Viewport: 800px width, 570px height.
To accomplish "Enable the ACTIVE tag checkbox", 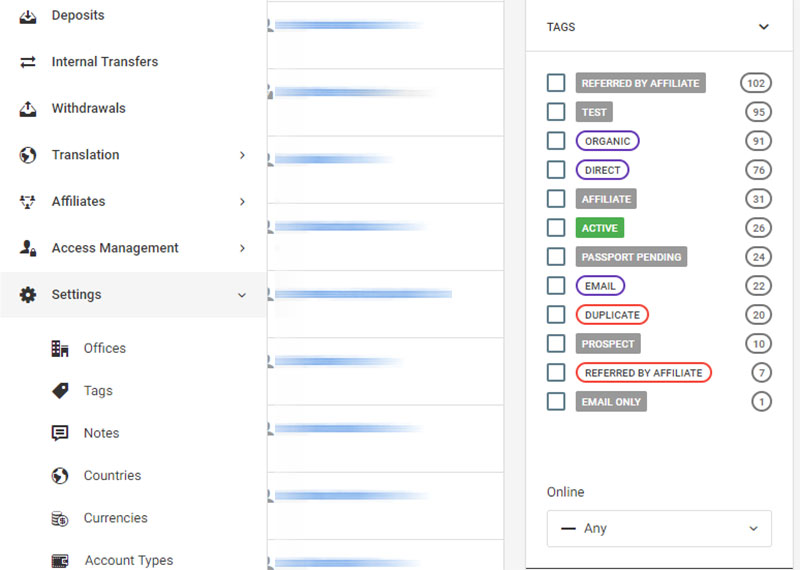I will tap(556, 228).
